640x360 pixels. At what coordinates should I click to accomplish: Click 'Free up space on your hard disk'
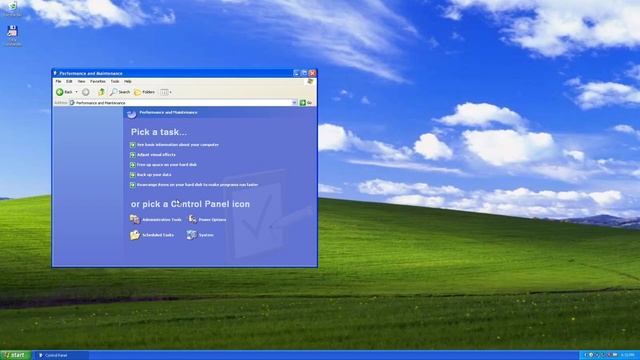167,164
